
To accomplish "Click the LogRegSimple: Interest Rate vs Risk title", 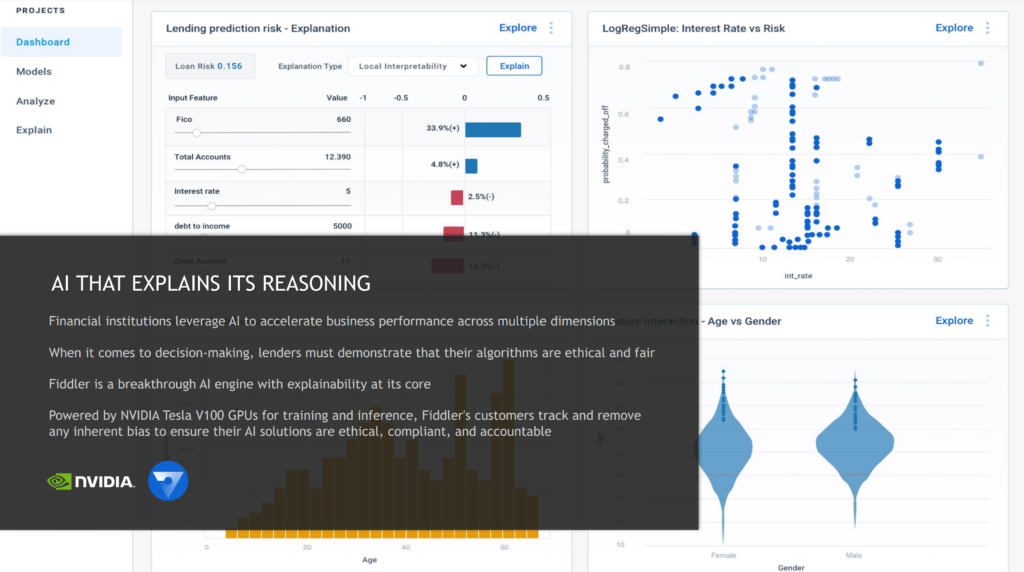I will pyautogui.click(x=694, y=28).
